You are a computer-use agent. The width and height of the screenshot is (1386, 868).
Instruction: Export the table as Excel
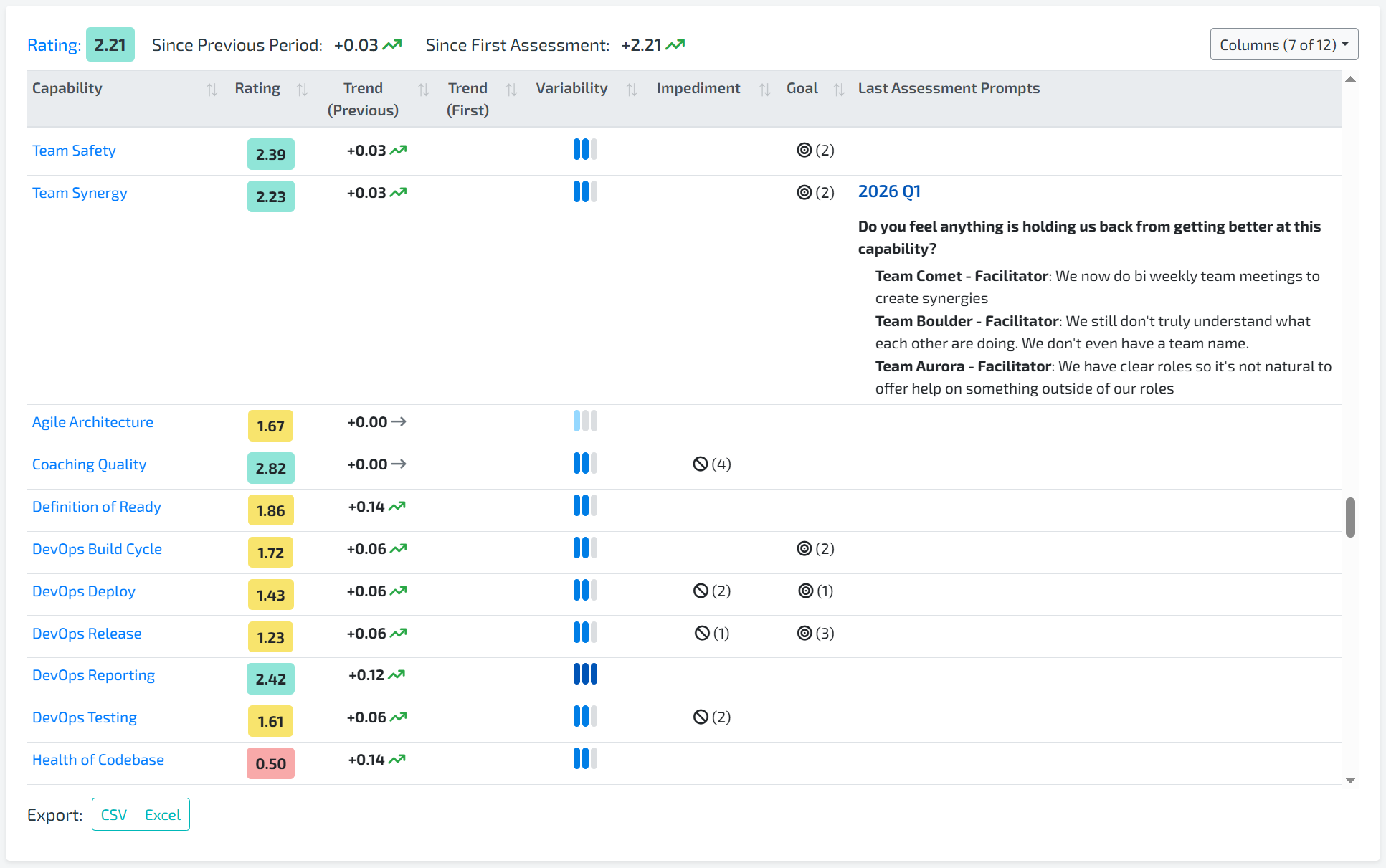(163, 815)
